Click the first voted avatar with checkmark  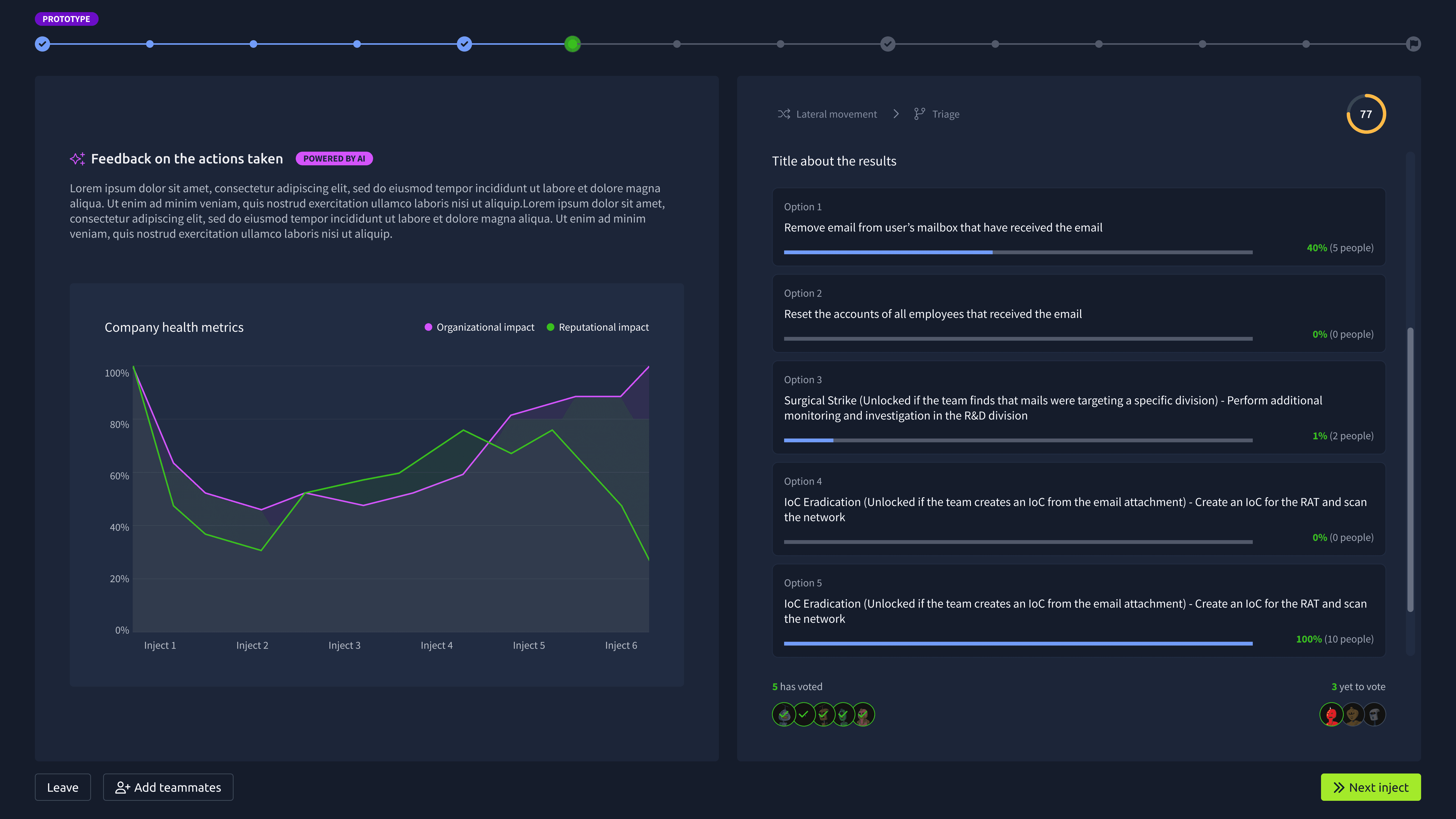[x=784, y=714]
